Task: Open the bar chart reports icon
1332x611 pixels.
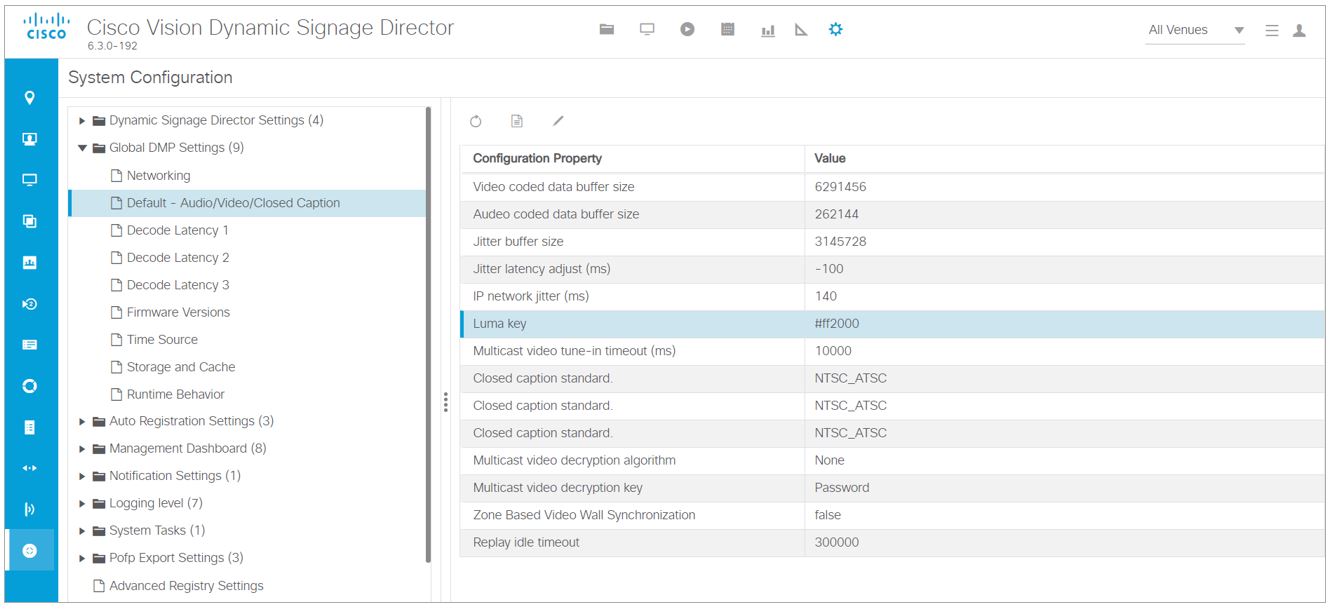Action: (768, 31)
